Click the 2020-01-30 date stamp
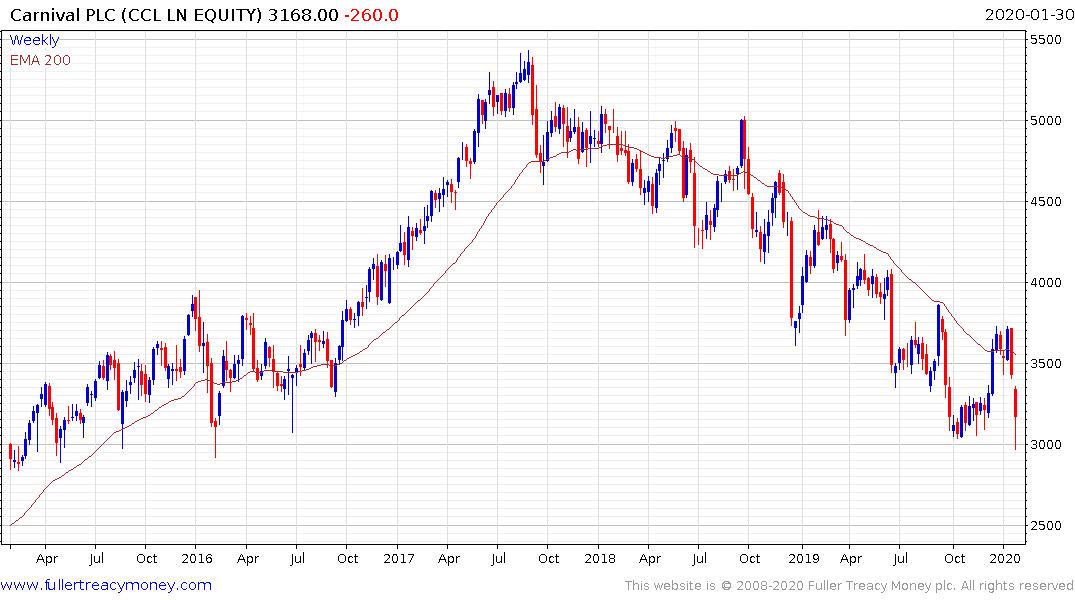Viewport: 1075px width, 600px height. tap(1028, 14)
